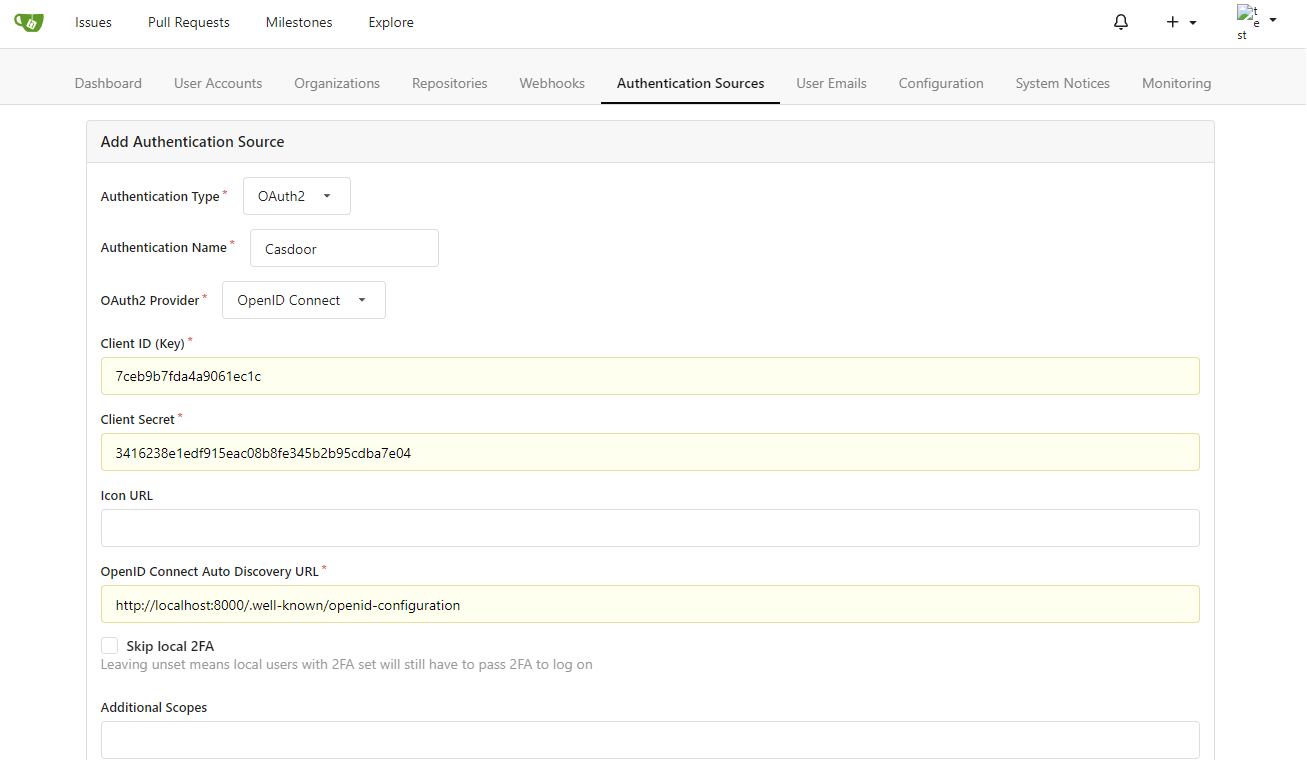Go to the Monitoring tab
Viewport: 1307px width, 760px height.
pyautogui.click(x=1176, y=83)
